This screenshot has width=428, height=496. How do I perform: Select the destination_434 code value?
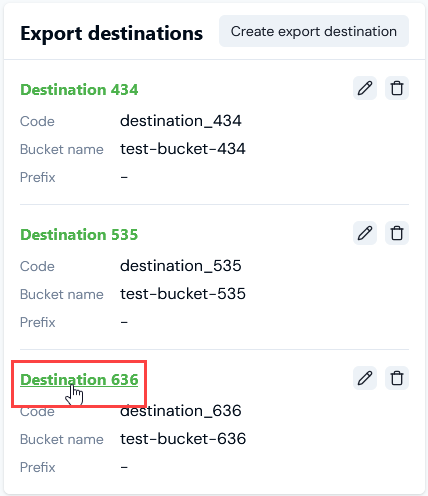coord(181,121)
